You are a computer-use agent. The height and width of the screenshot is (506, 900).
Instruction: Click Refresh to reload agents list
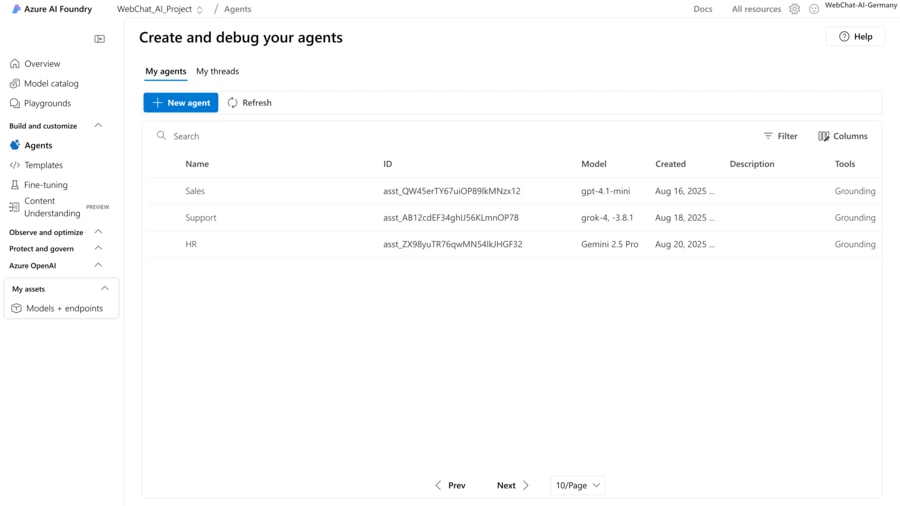tap(249, 103)
